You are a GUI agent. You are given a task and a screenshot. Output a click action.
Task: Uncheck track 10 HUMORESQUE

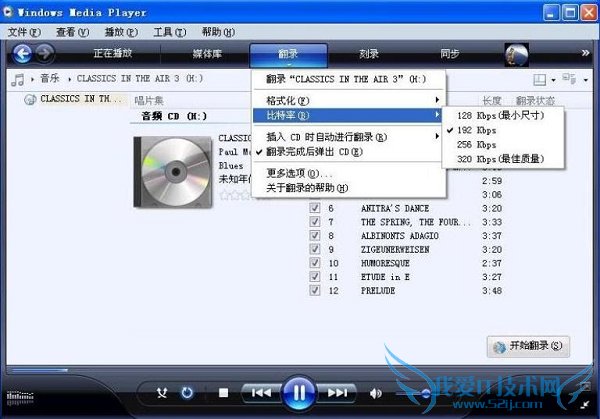click(x=315, y=263)
